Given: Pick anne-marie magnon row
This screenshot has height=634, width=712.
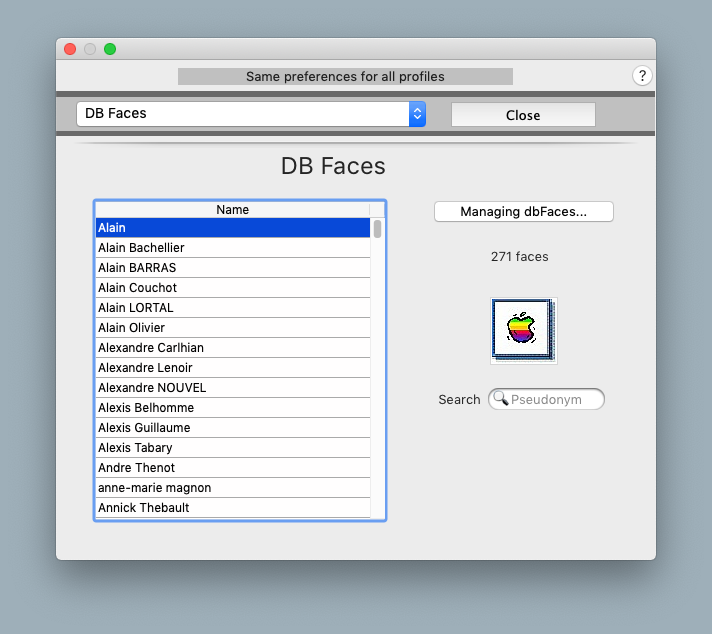Looking at the screenshot, I should (232, 488).
